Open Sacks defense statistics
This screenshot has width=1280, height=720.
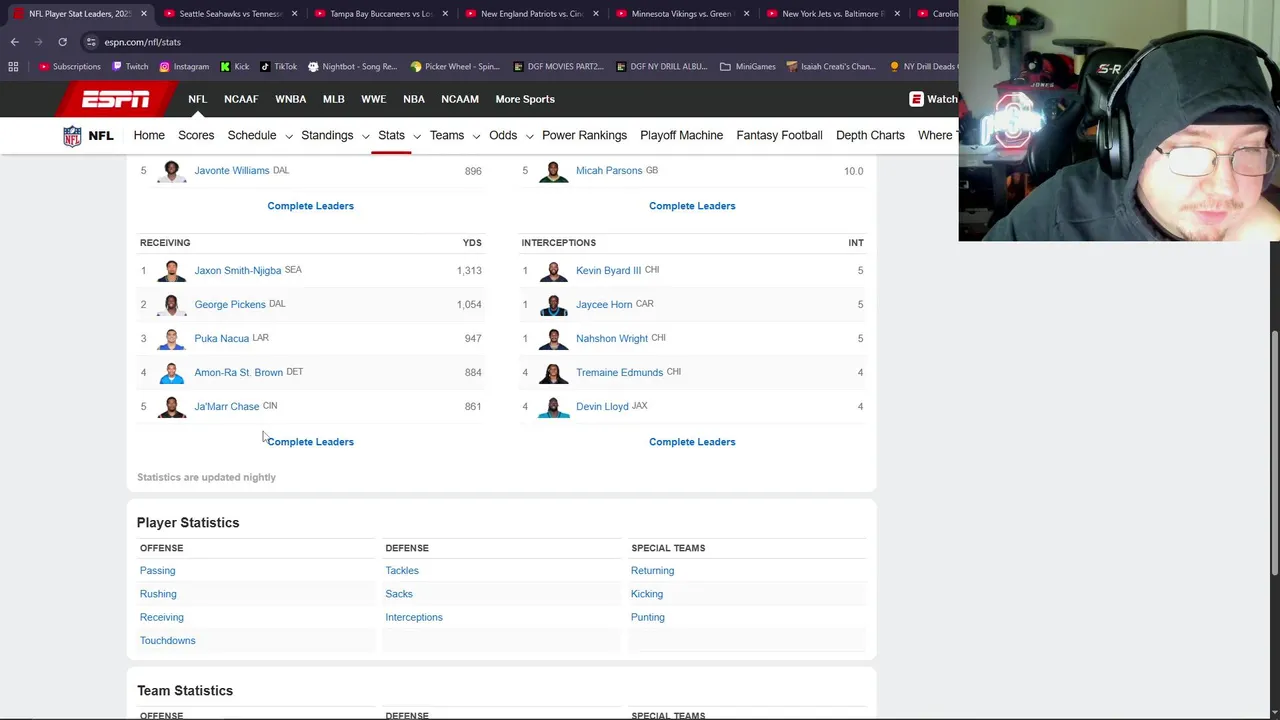(399, 594)
